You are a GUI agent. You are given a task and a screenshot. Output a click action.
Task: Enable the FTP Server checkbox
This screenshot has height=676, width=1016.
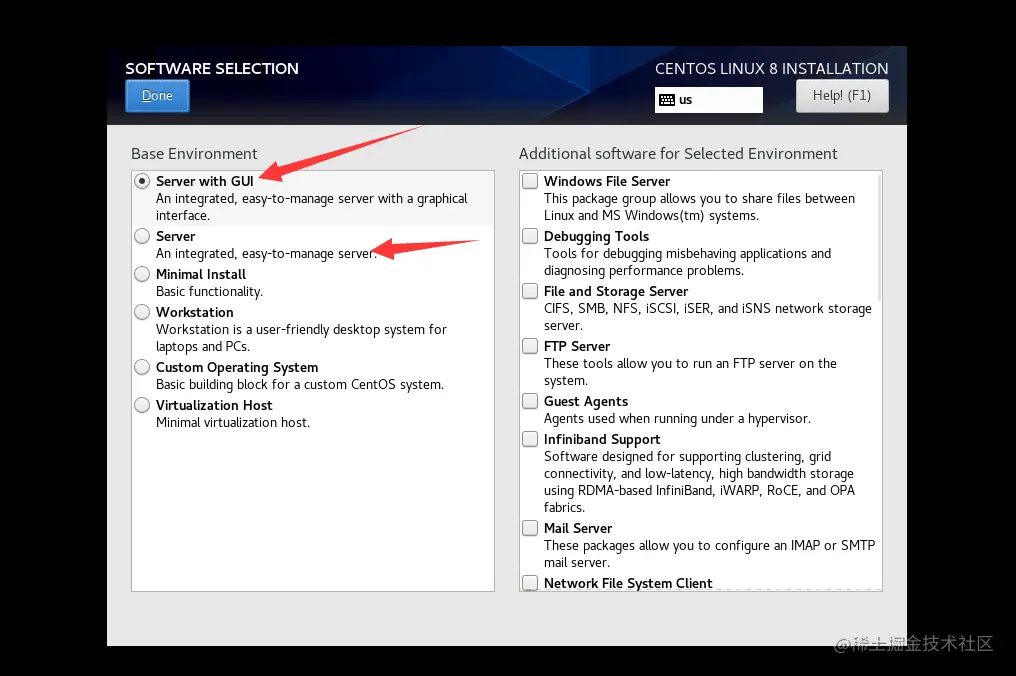click(530, 346)
